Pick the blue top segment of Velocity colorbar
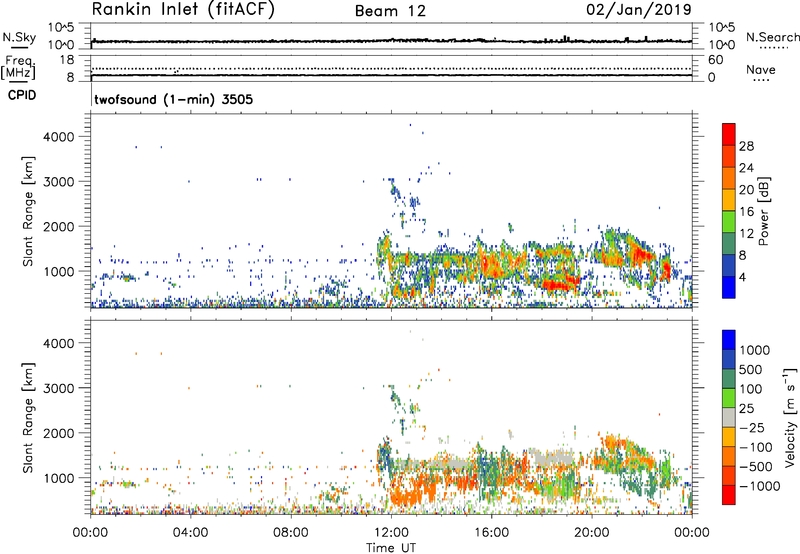 pyautogui.click(x=729, y=340)
